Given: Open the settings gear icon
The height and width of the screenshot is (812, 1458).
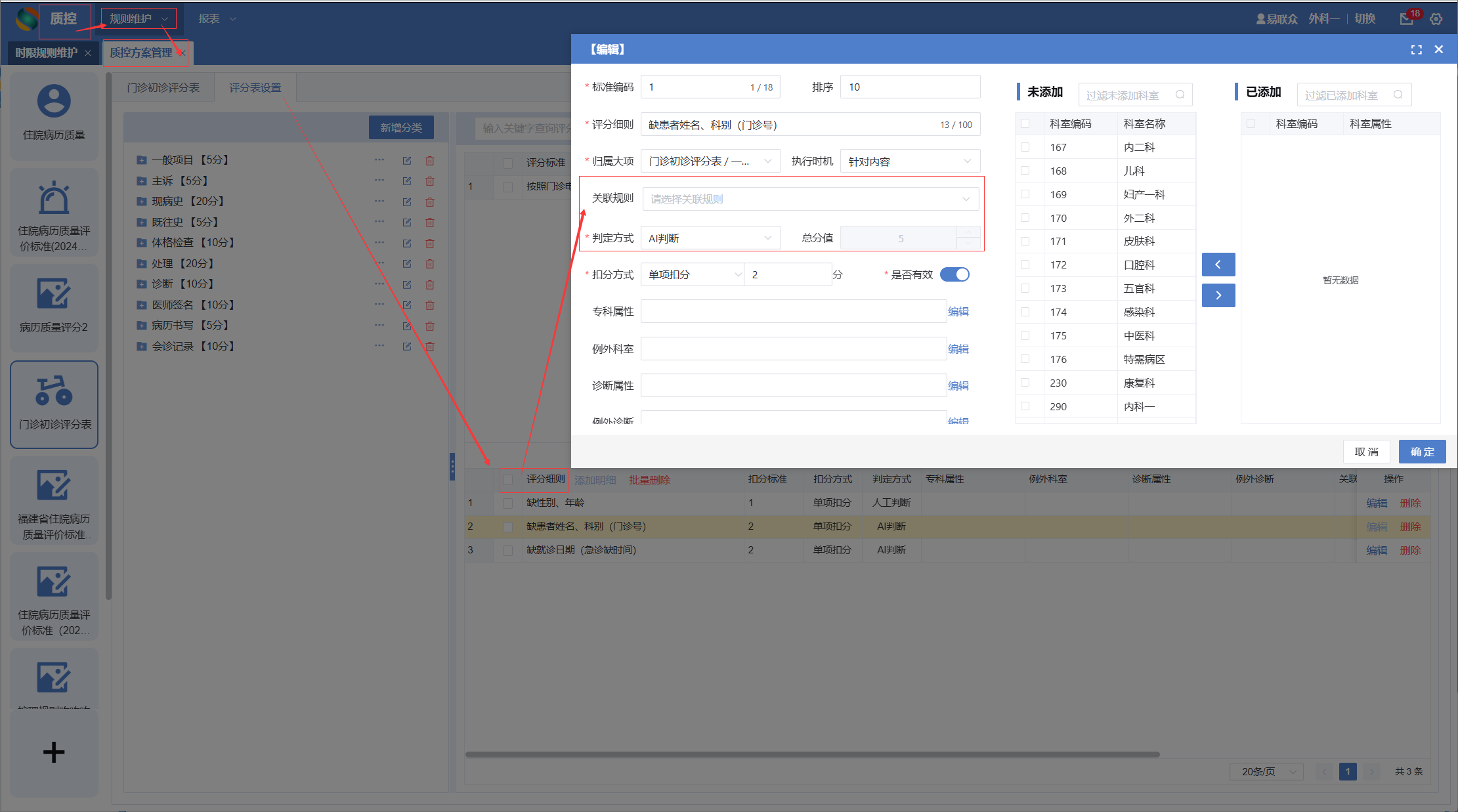Looking at the screenshot, I should tap(1436, 19).
